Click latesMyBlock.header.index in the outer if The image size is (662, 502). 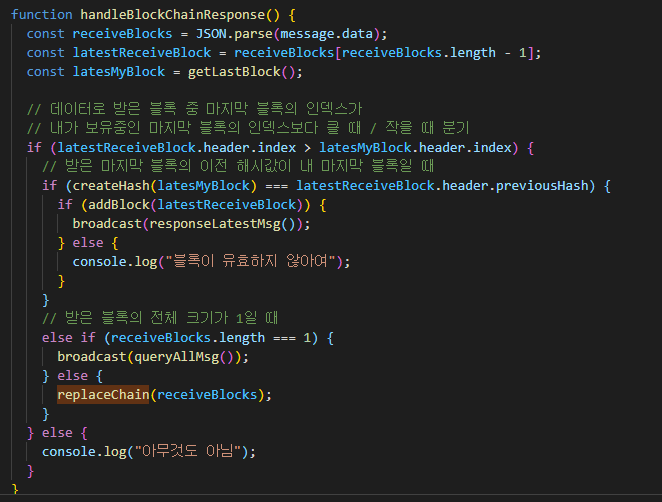coord(415,148)
